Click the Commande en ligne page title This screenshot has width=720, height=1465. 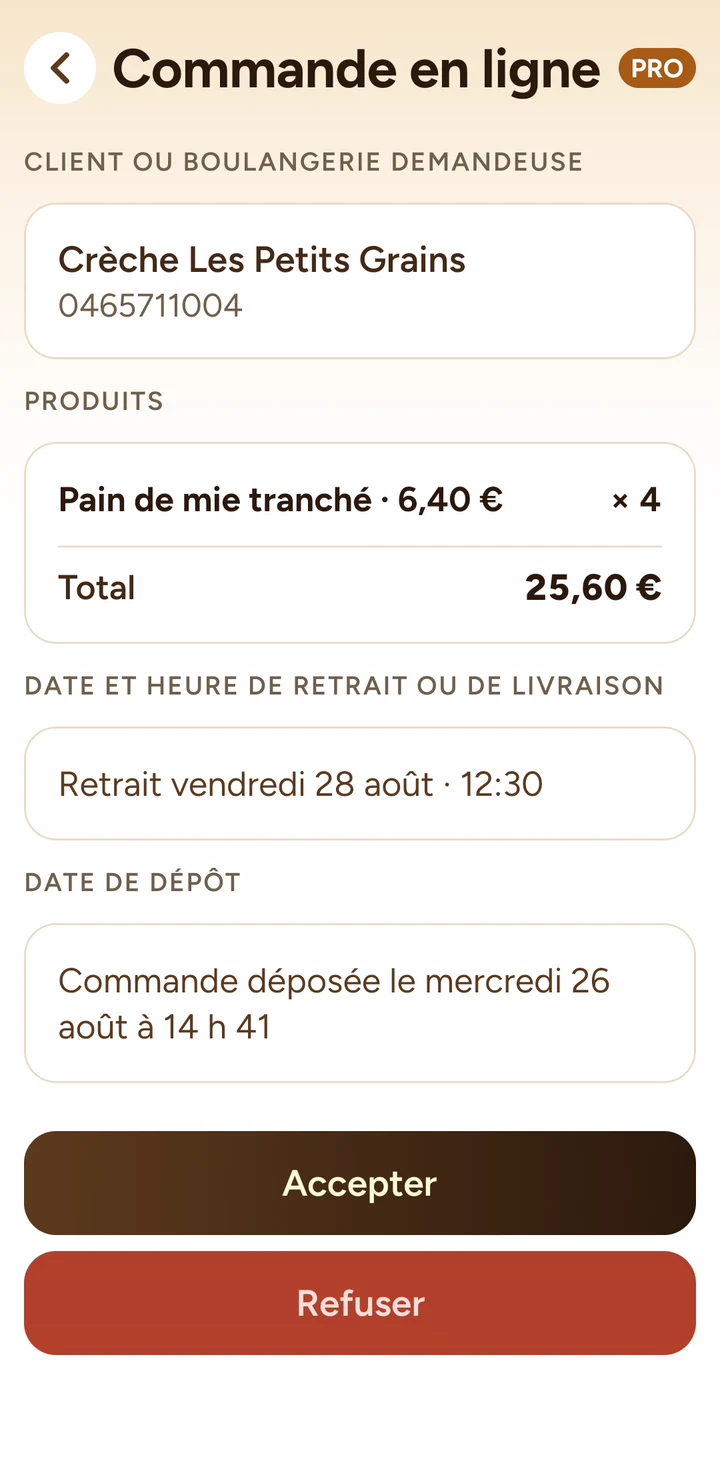(356, 68)
